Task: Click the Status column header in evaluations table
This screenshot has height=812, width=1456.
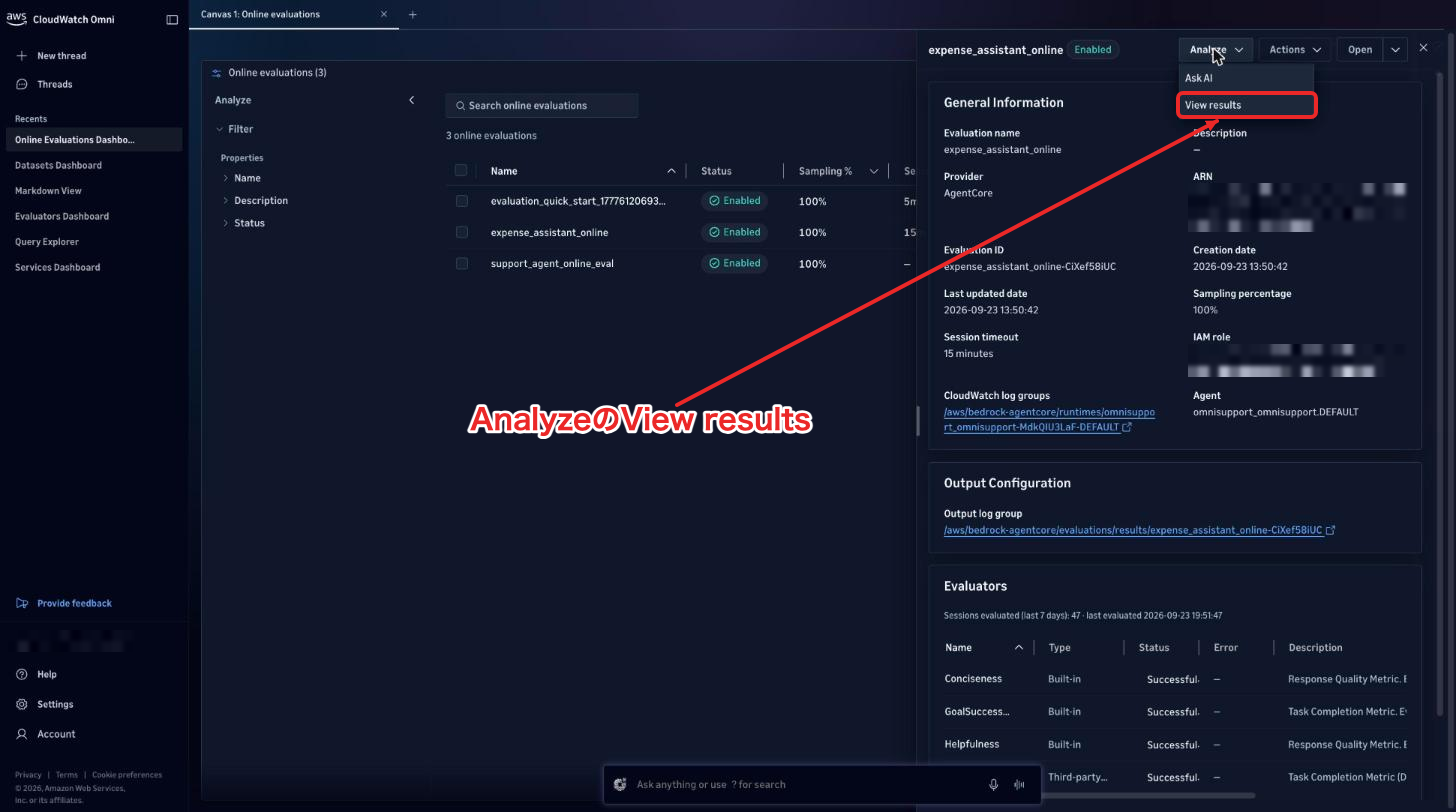Action: pyautogui.click(x=716, y=171)
